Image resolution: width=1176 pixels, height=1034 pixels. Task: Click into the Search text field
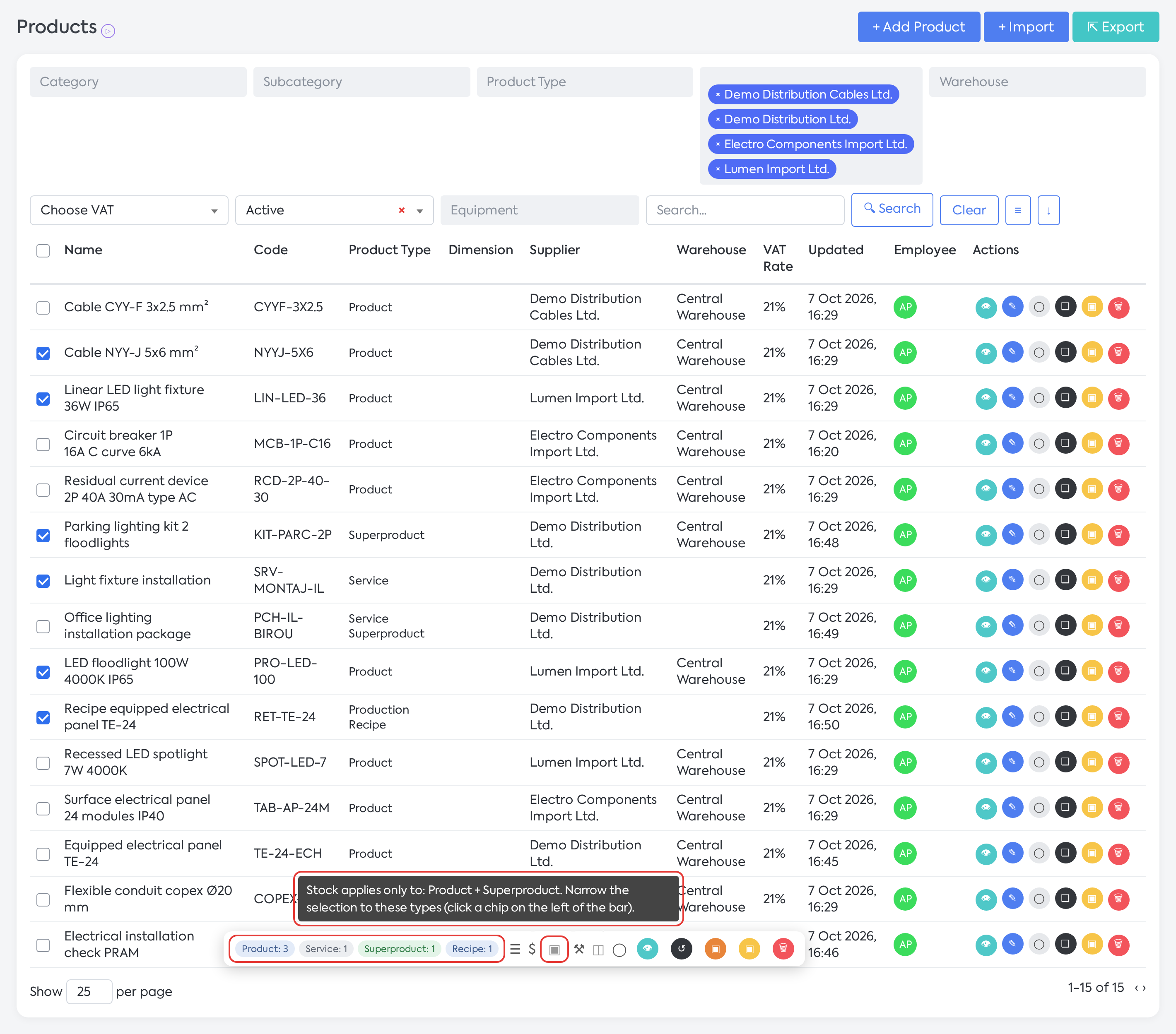pyautogui.click(x=745, y=210)
